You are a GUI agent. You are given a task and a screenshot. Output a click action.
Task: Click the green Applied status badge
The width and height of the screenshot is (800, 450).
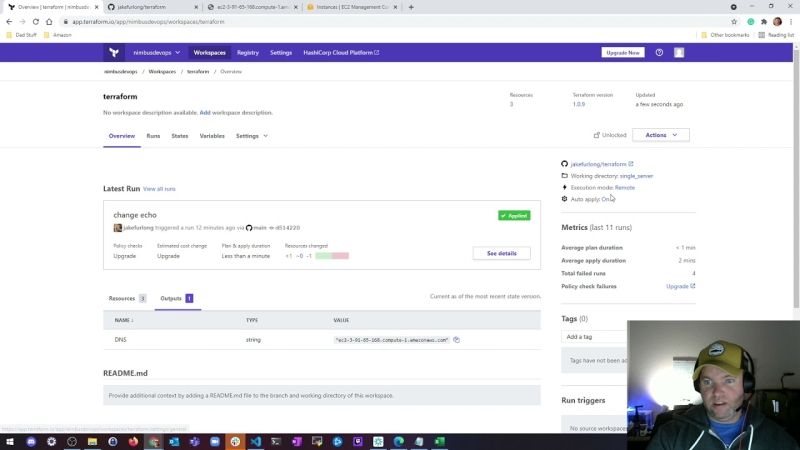click(514, 215)
